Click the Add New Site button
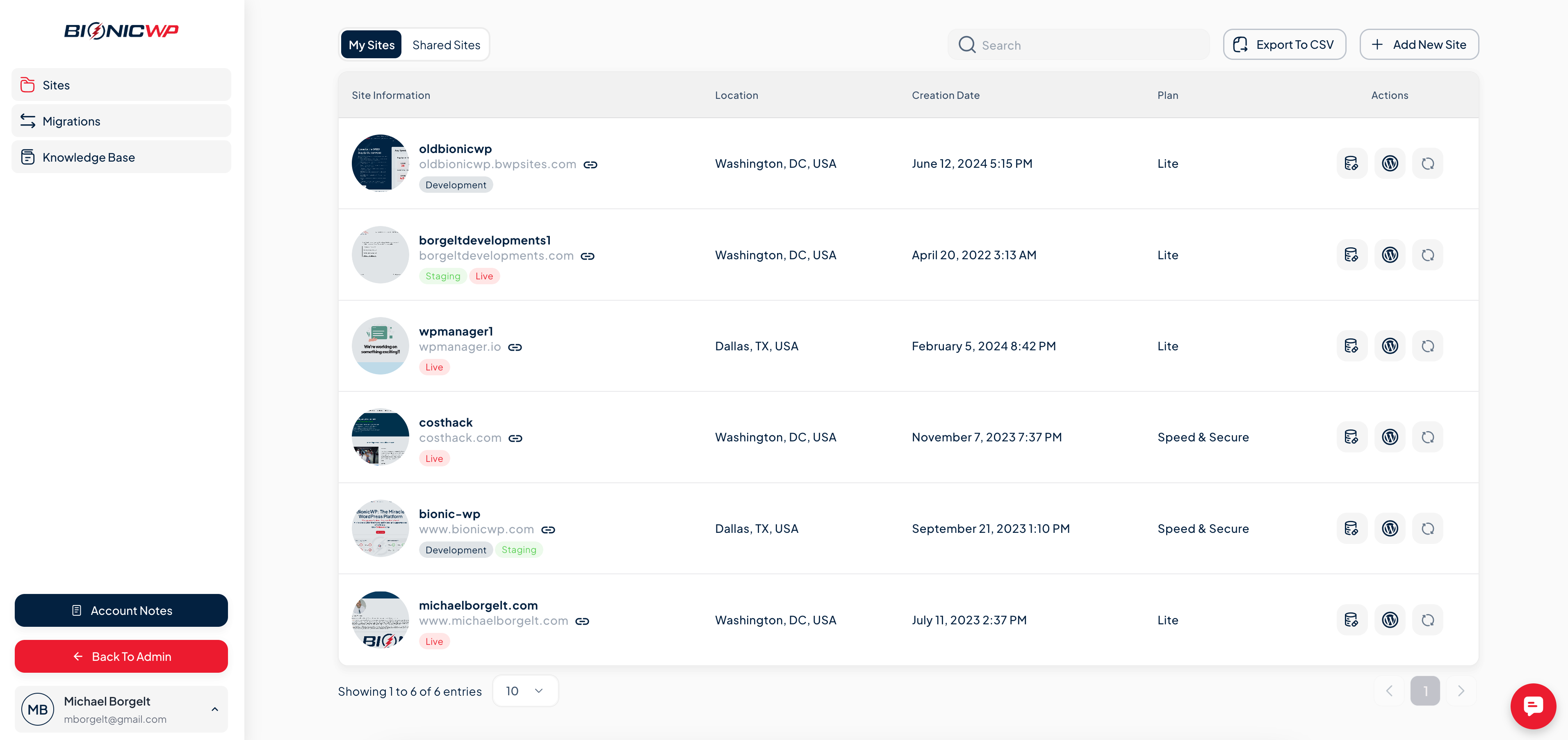 1419,44
